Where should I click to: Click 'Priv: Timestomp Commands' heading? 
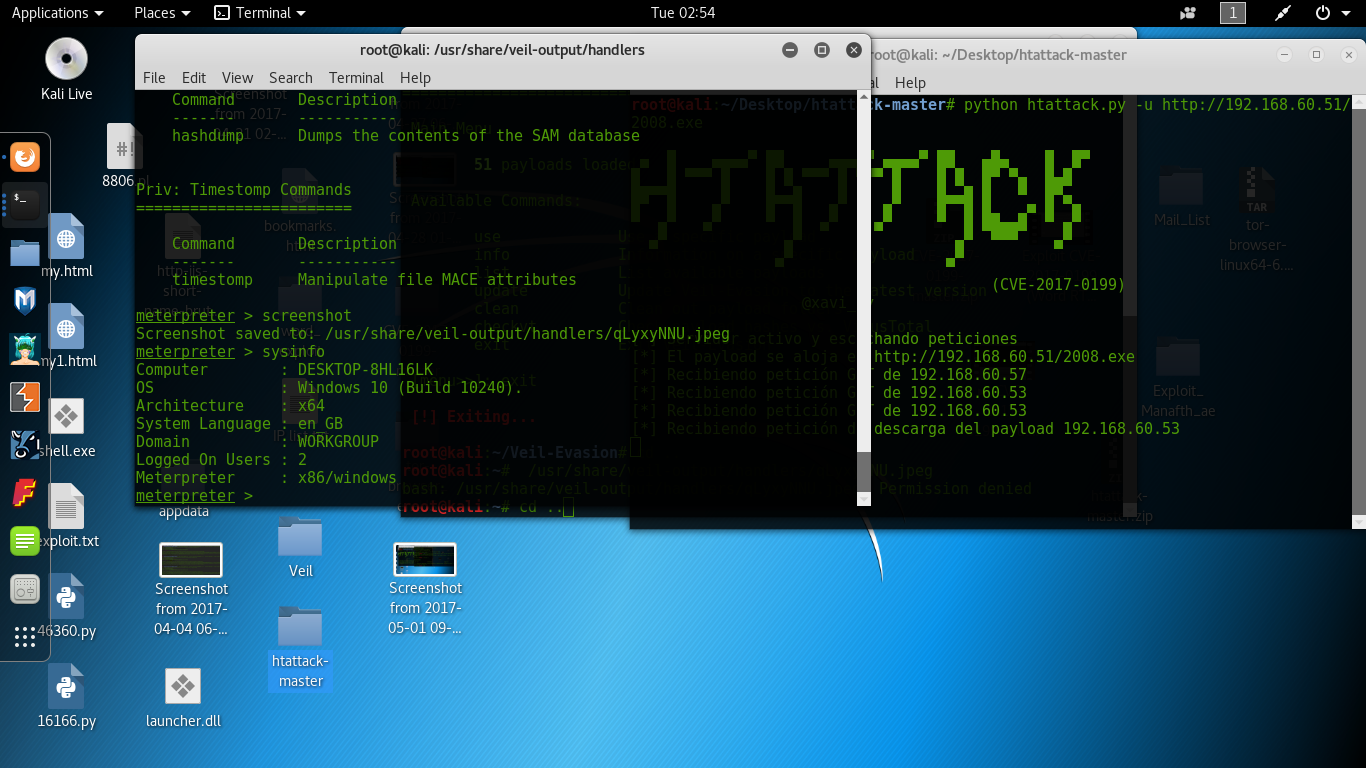[x=244, y=189]
